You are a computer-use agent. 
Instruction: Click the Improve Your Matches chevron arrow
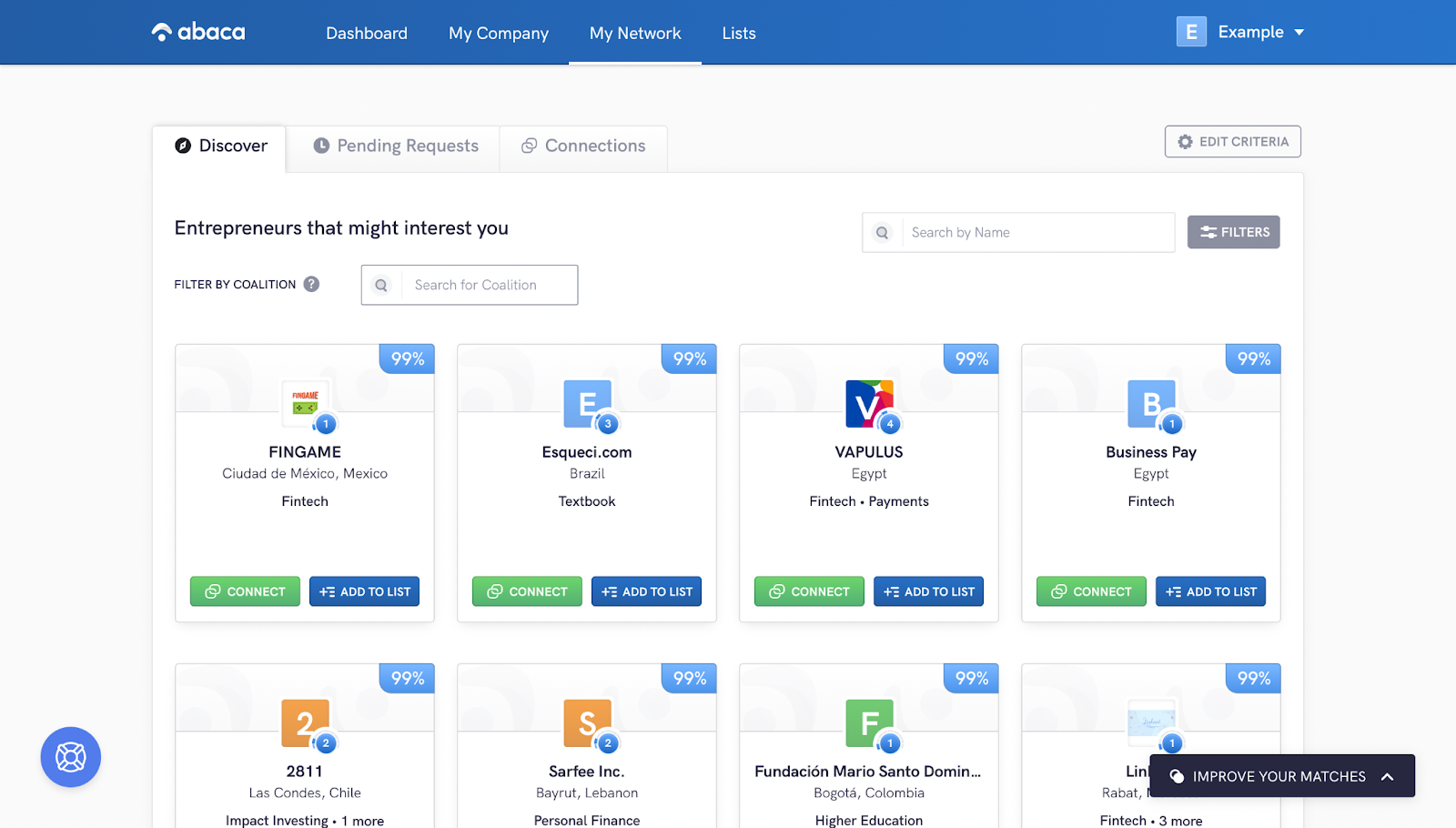tap(1388, 776)
